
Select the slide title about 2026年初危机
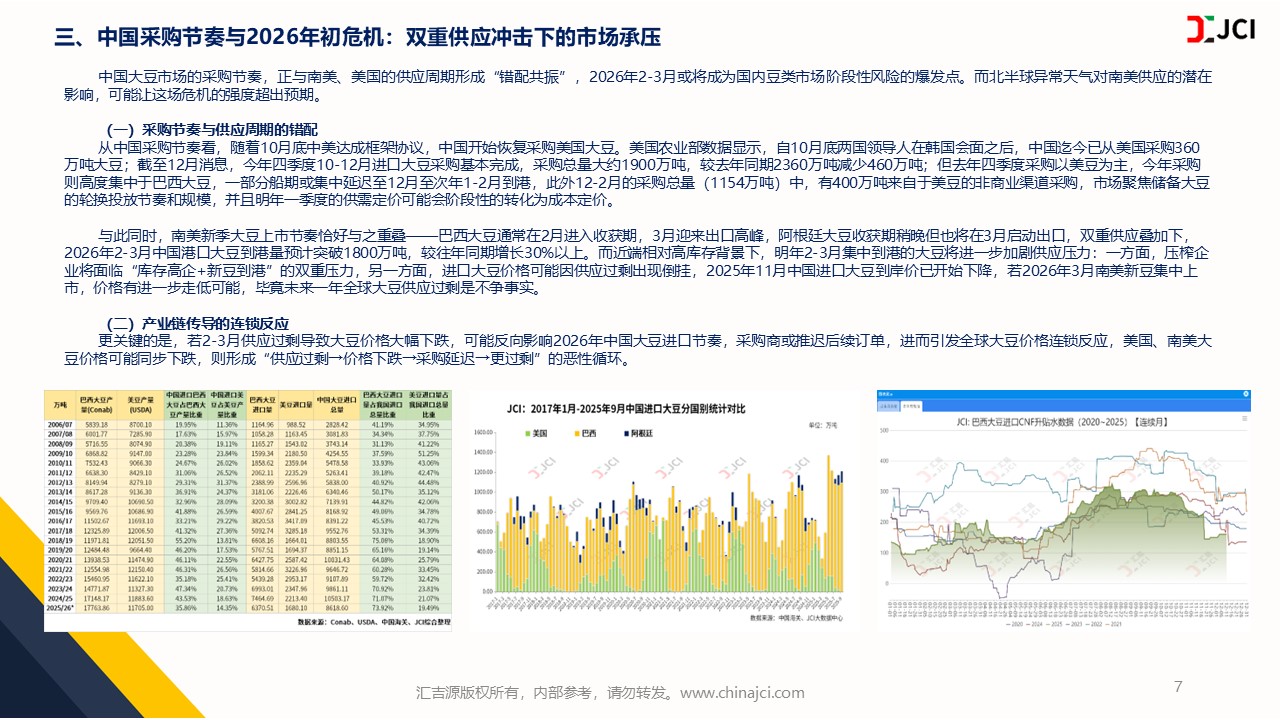(x=357, y=38)
